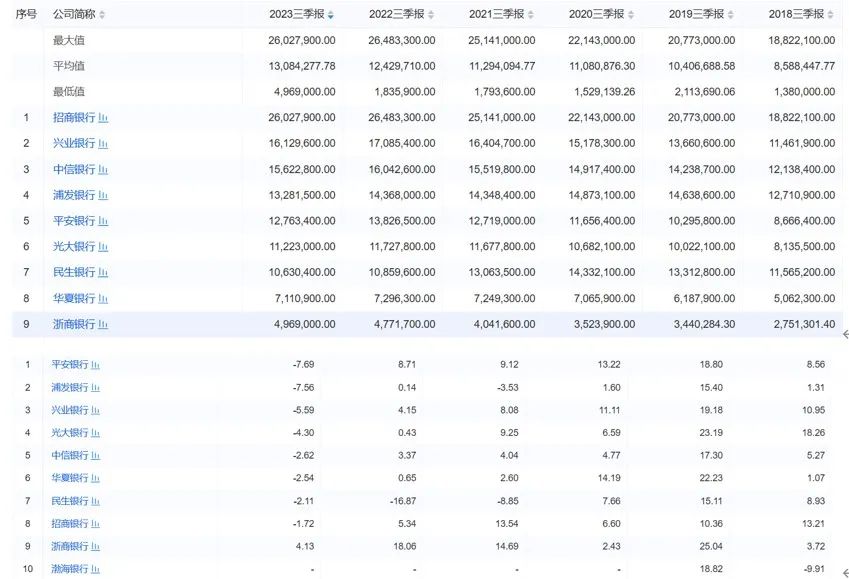Viewport: 849px width, 579px height.
Task: Select cell value 16,129,600.00
Action: point(302,144)
